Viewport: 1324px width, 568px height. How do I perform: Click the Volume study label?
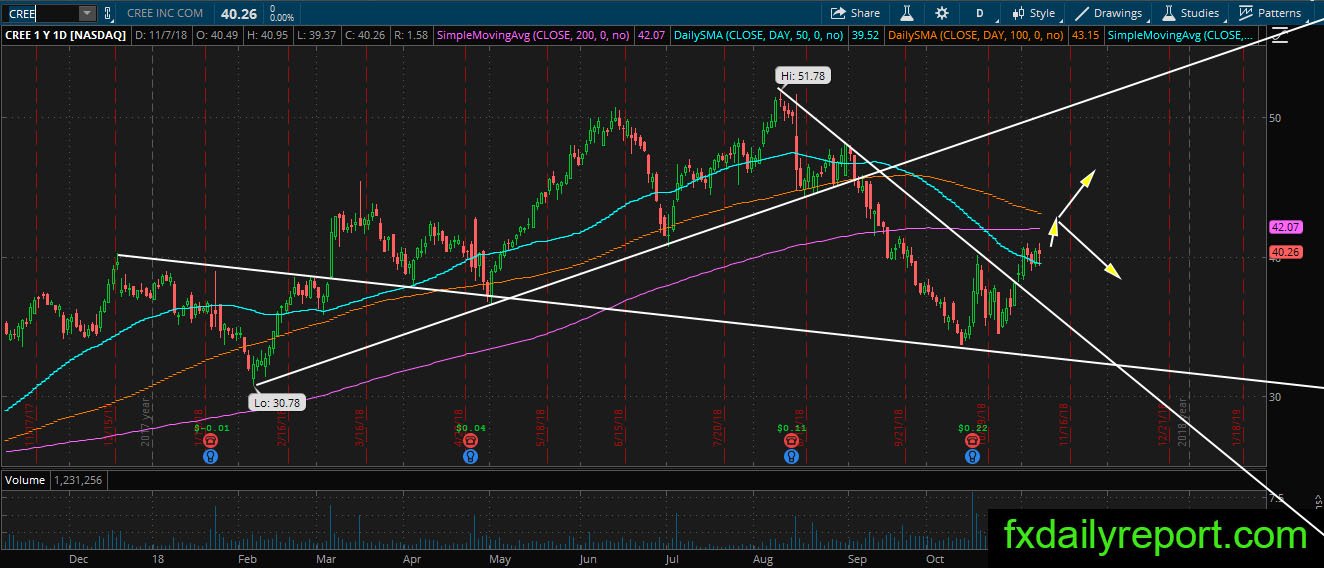click(x=25, y=480)
